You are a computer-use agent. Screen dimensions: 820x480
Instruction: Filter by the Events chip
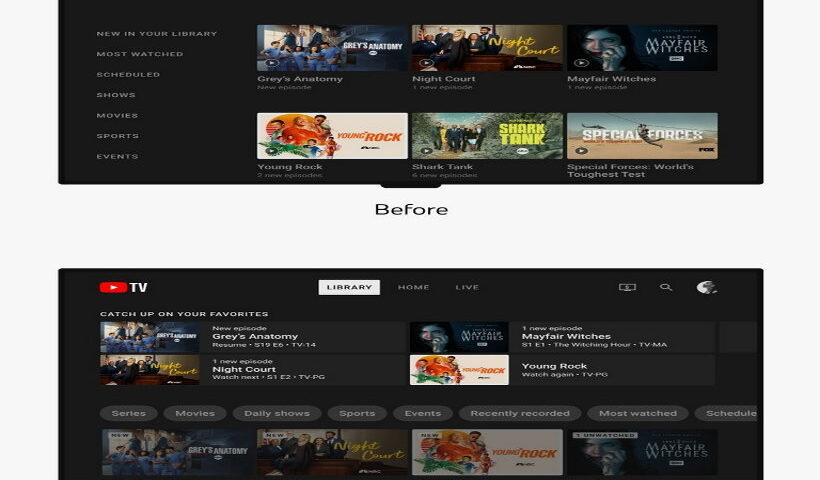tap(423, 413)
